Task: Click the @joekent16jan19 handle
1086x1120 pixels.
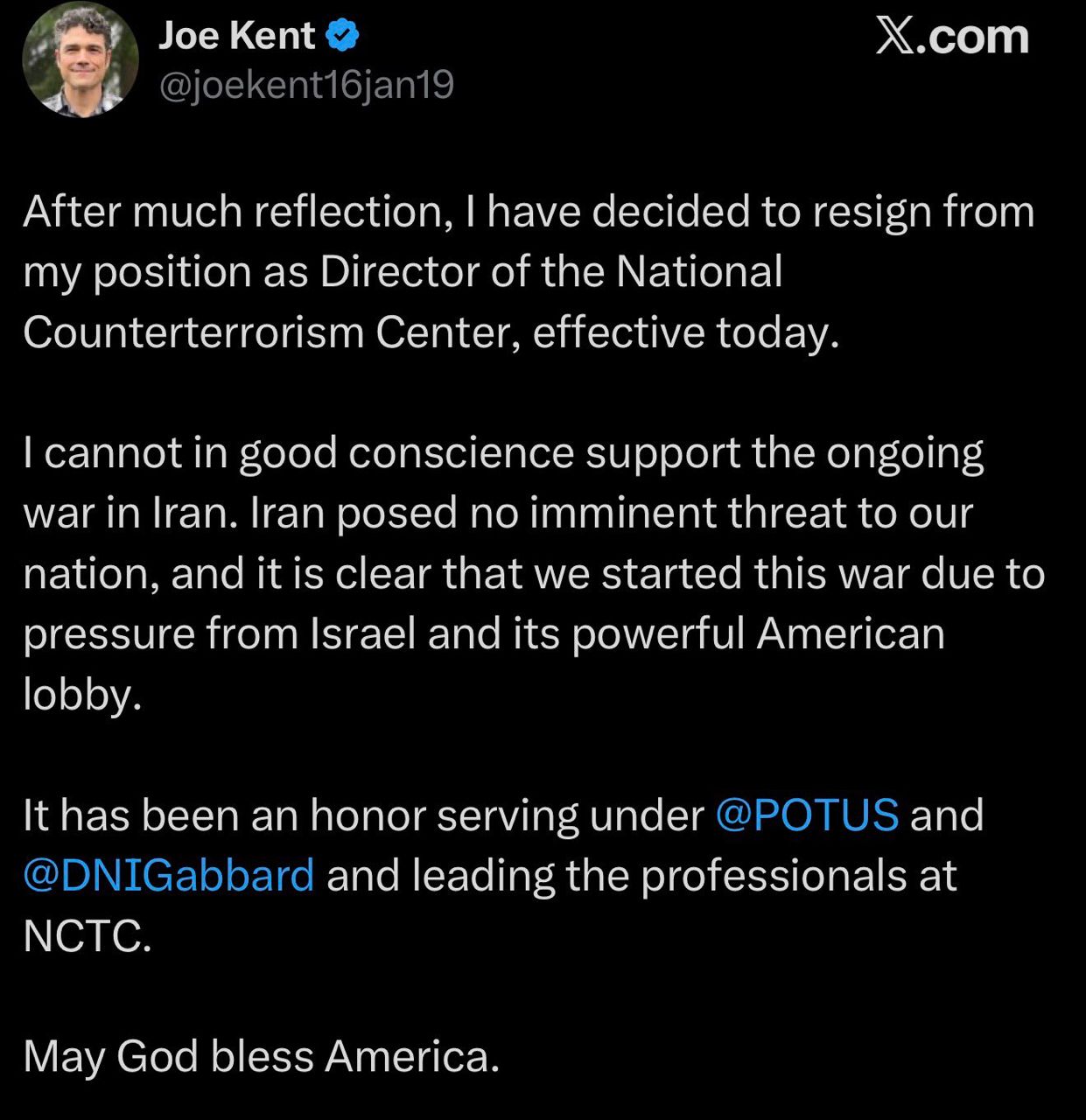Action: (305, 86)
